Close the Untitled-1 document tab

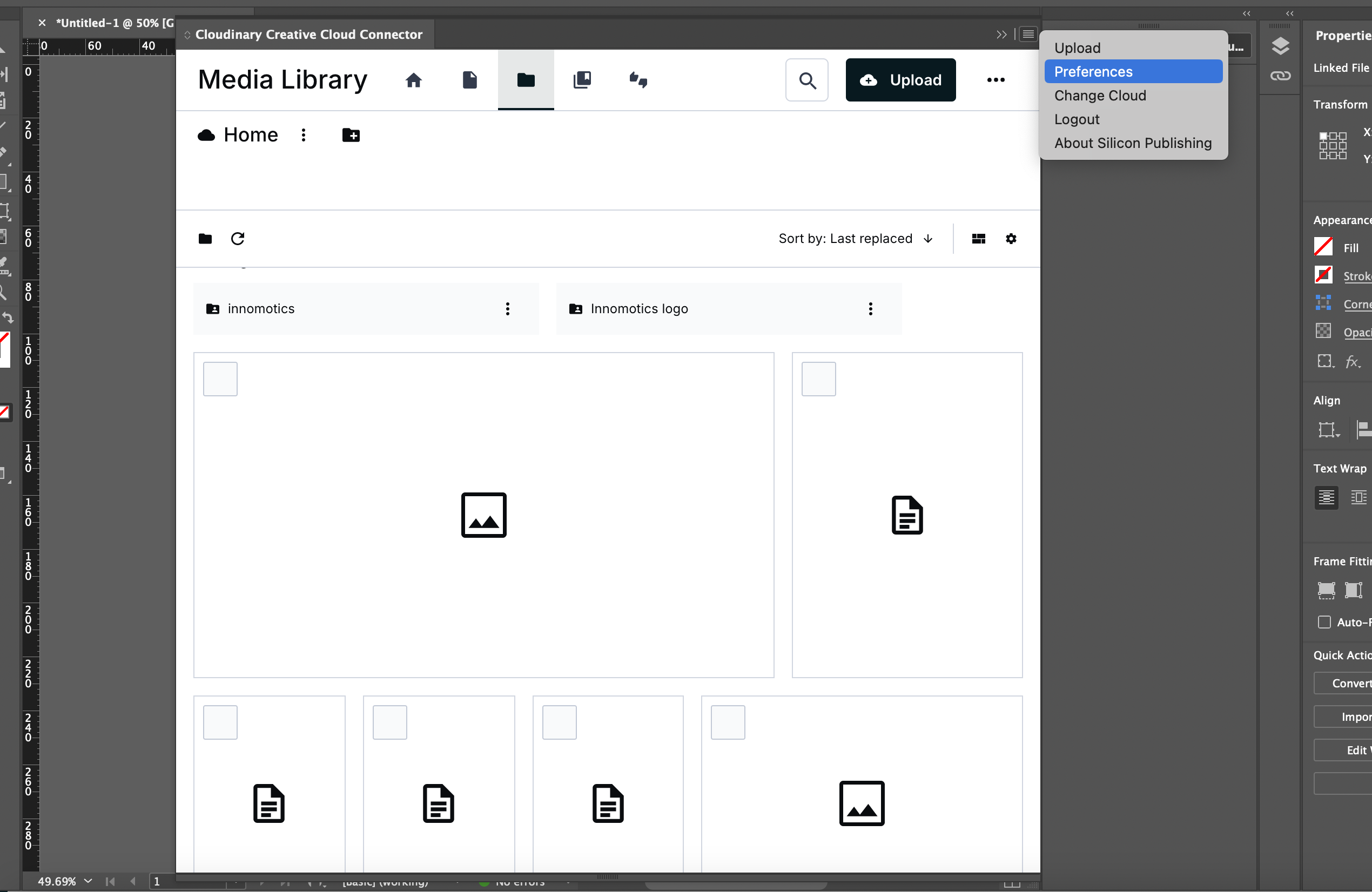tap(42, 23)
